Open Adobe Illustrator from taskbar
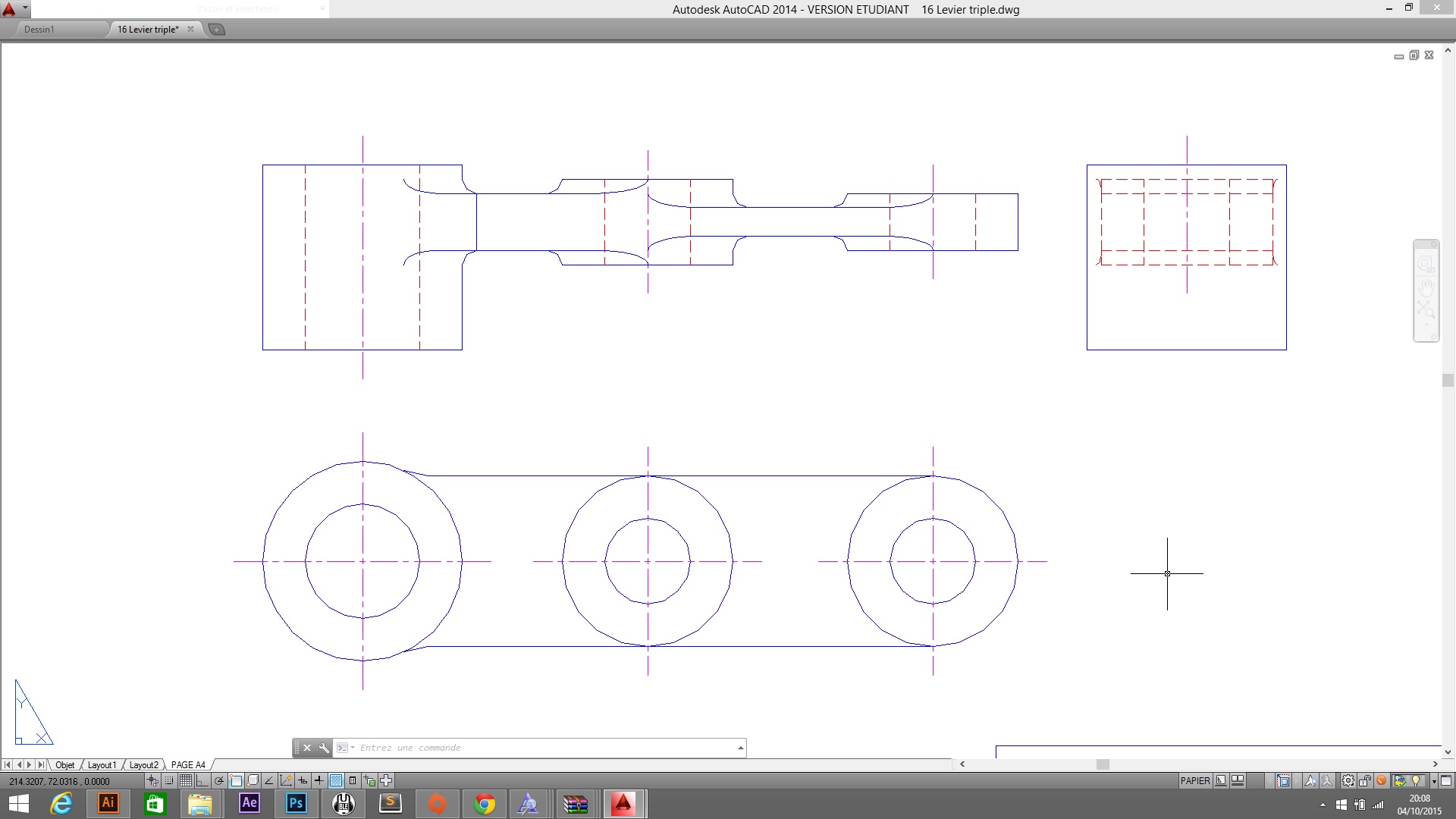1456x819 pixels. (108, 803)
